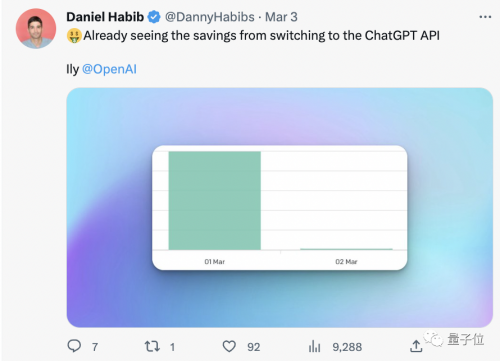Open the @OpenAI mention link
The height and width of the screenshot is (361, 500).
click(x=109, y=69)
